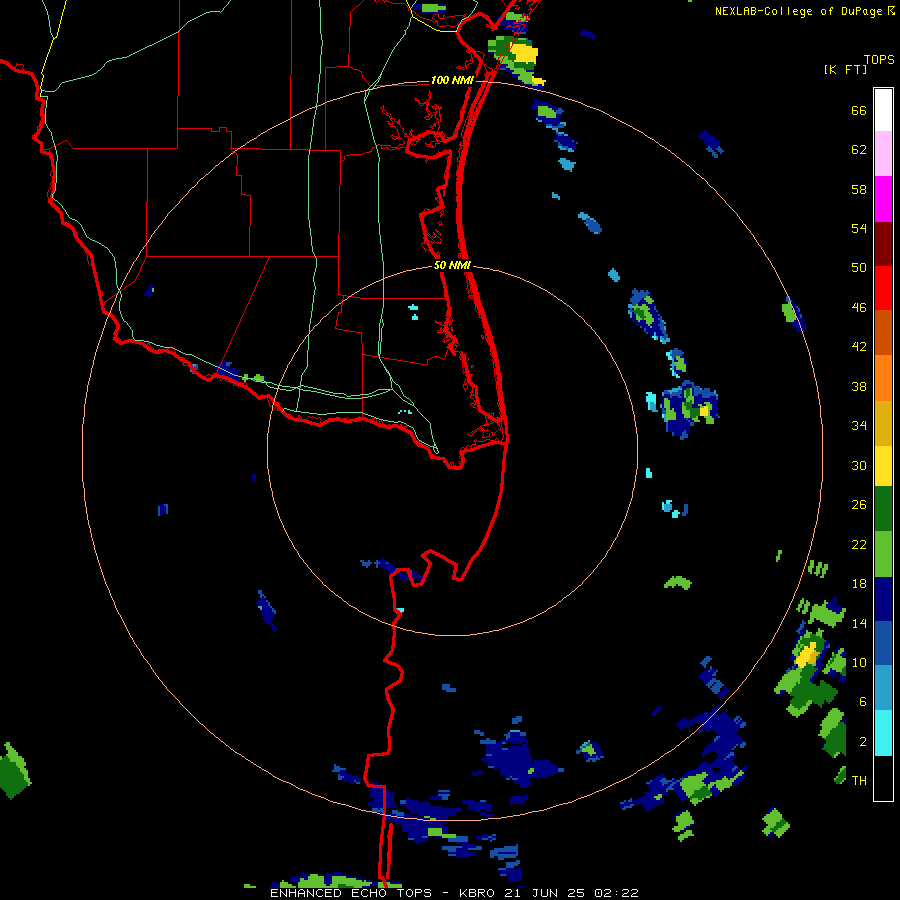Click the NEXLAB-College of DuPage credit text
Screen dimensions: 900x900
pos(804,11)
